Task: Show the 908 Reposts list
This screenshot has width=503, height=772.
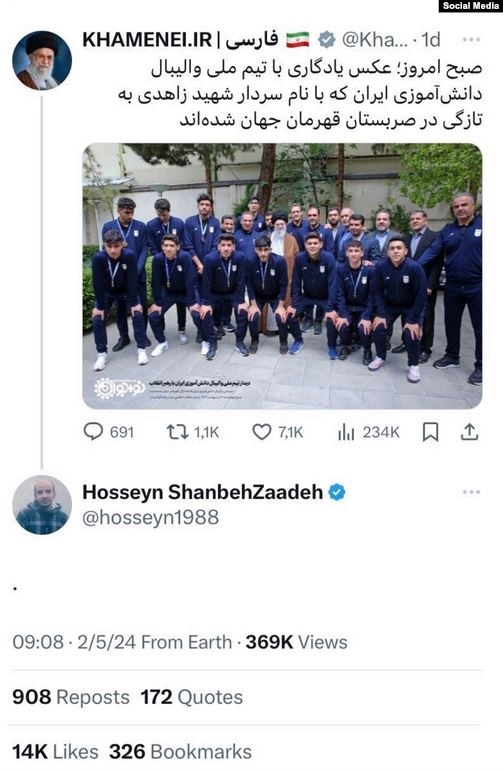Action: (x=71, y=697)
